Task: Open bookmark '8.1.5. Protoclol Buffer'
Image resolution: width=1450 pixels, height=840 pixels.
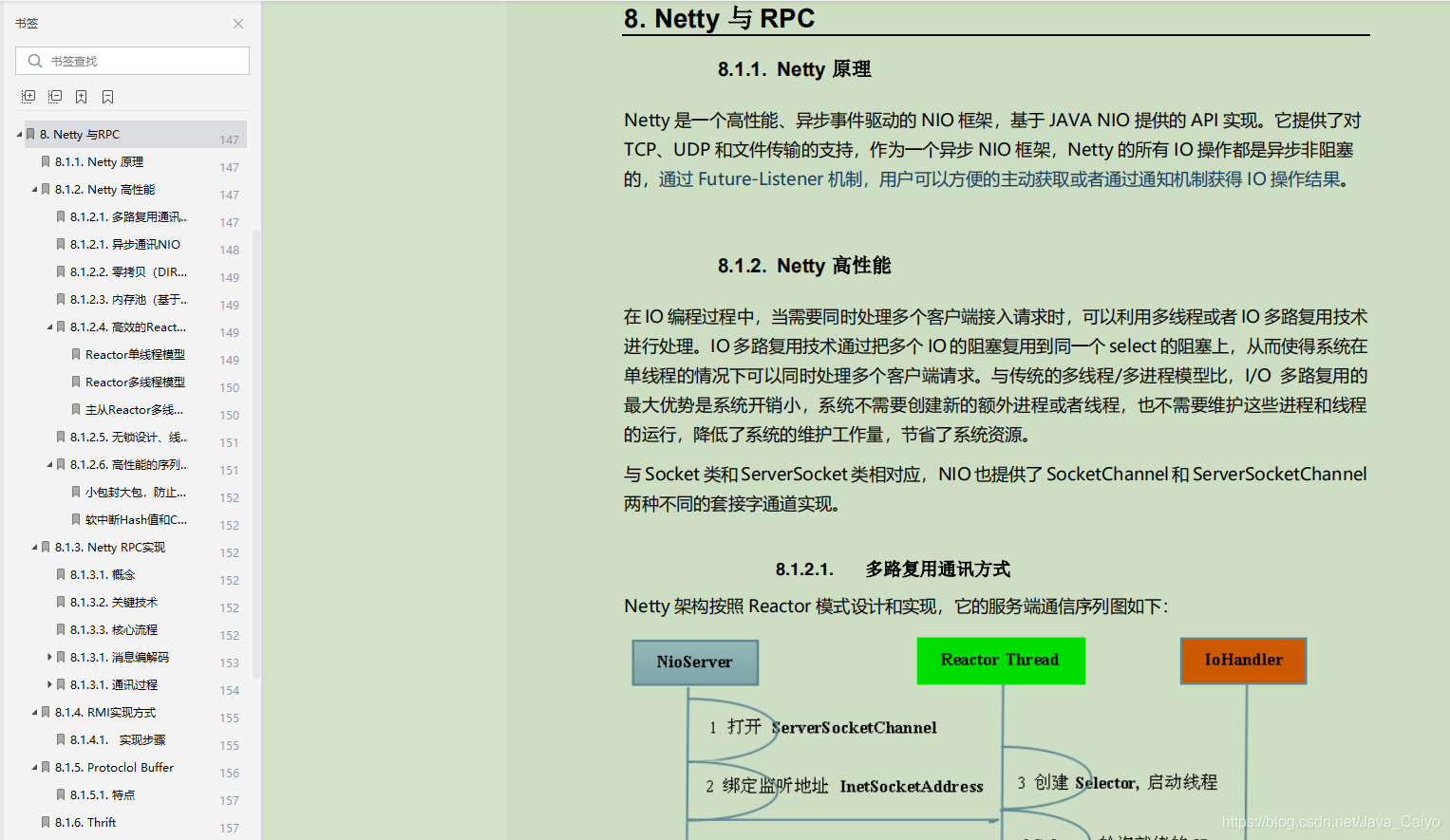Action: tap(114, 768)
